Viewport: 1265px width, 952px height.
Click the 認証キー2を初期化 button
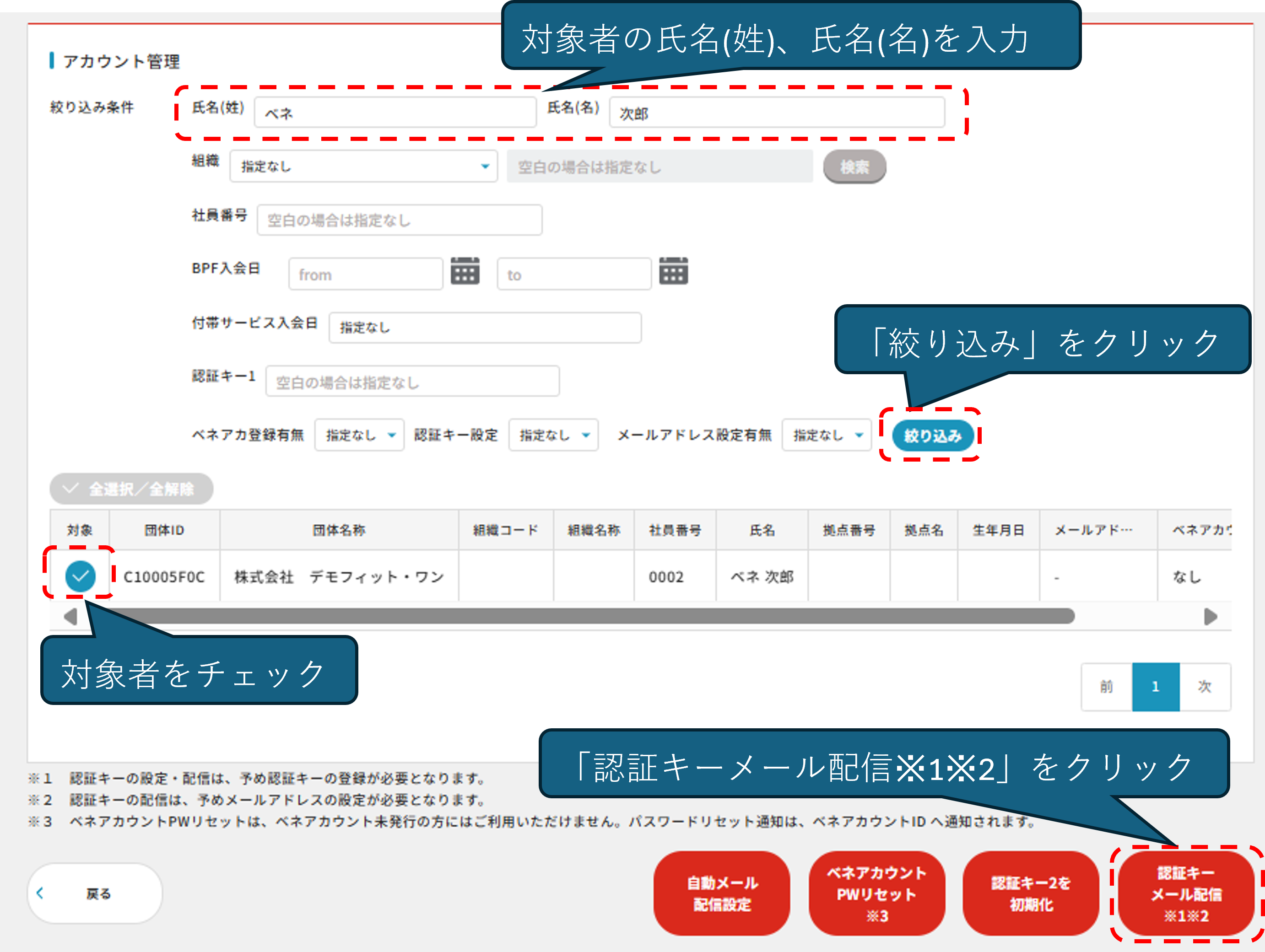(1031, 894)
